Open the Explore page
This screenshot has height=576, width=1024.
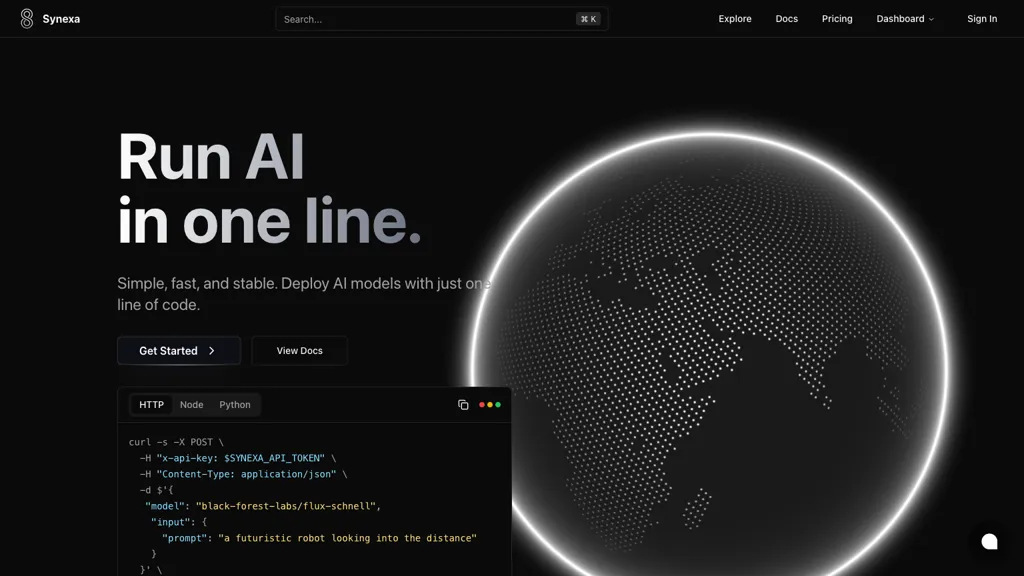tap(735, 19)
